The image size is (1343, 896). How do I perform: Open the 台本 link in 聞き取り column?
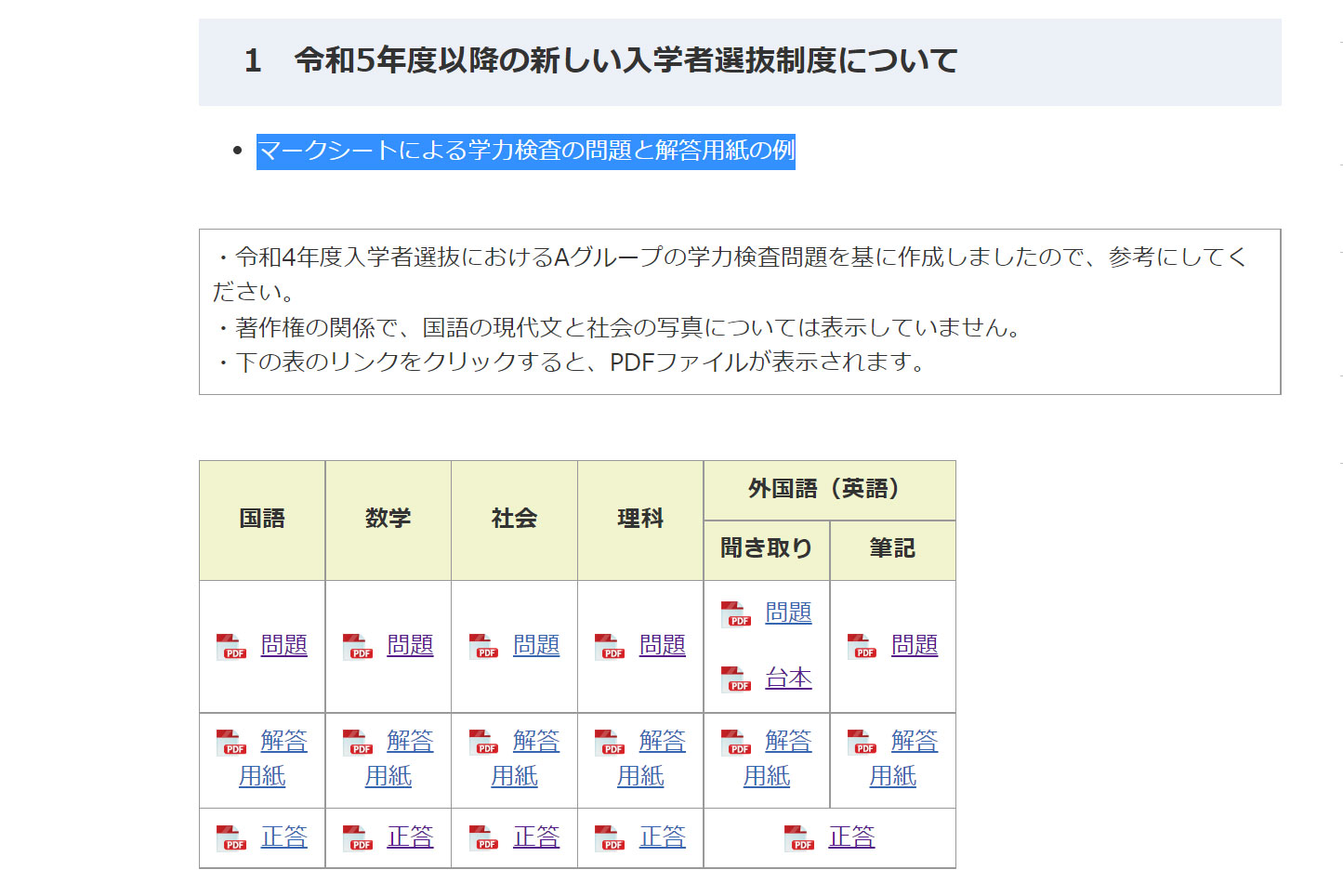coord(787,679)
